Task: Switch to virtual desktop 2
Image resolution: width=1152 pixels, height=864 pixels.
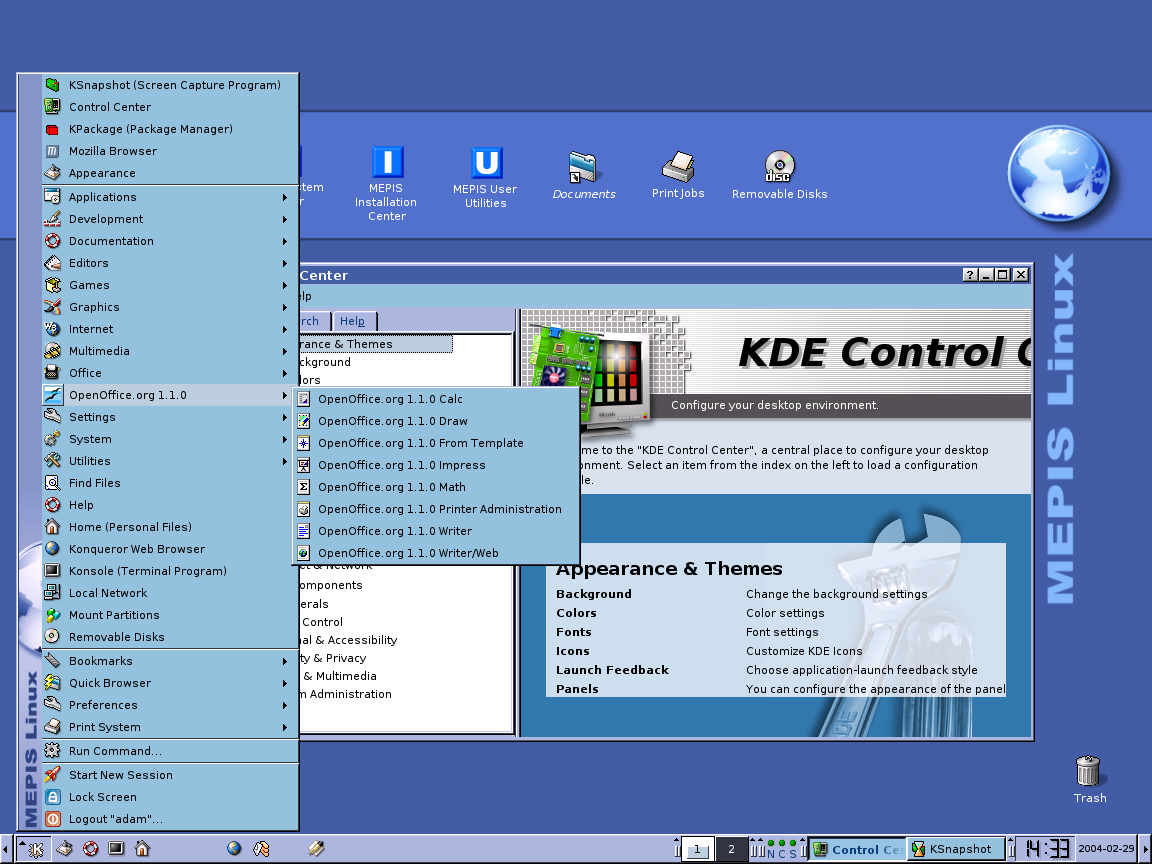Action: (731, 849)
